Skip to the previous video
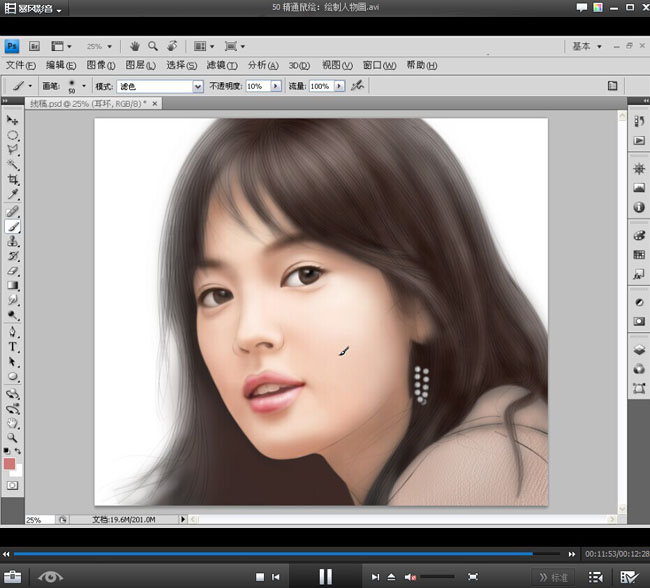Viewport: 650px width, 588px height. [276, 577]
